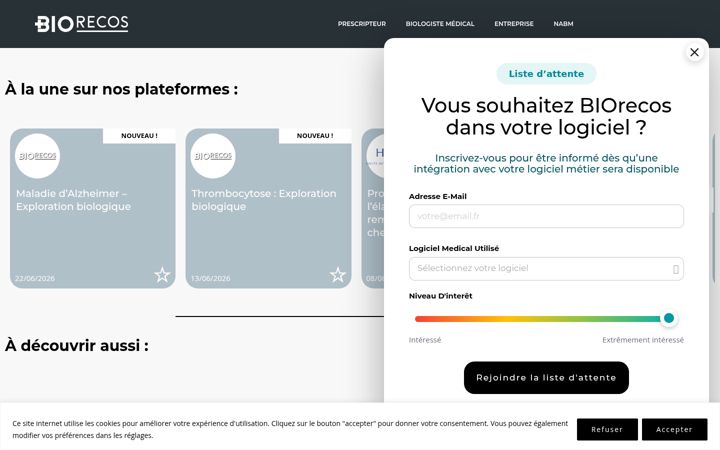
Task: Focus the Adresse E-Mail input field
Action: pyautogui.click(x=546, y=216)
